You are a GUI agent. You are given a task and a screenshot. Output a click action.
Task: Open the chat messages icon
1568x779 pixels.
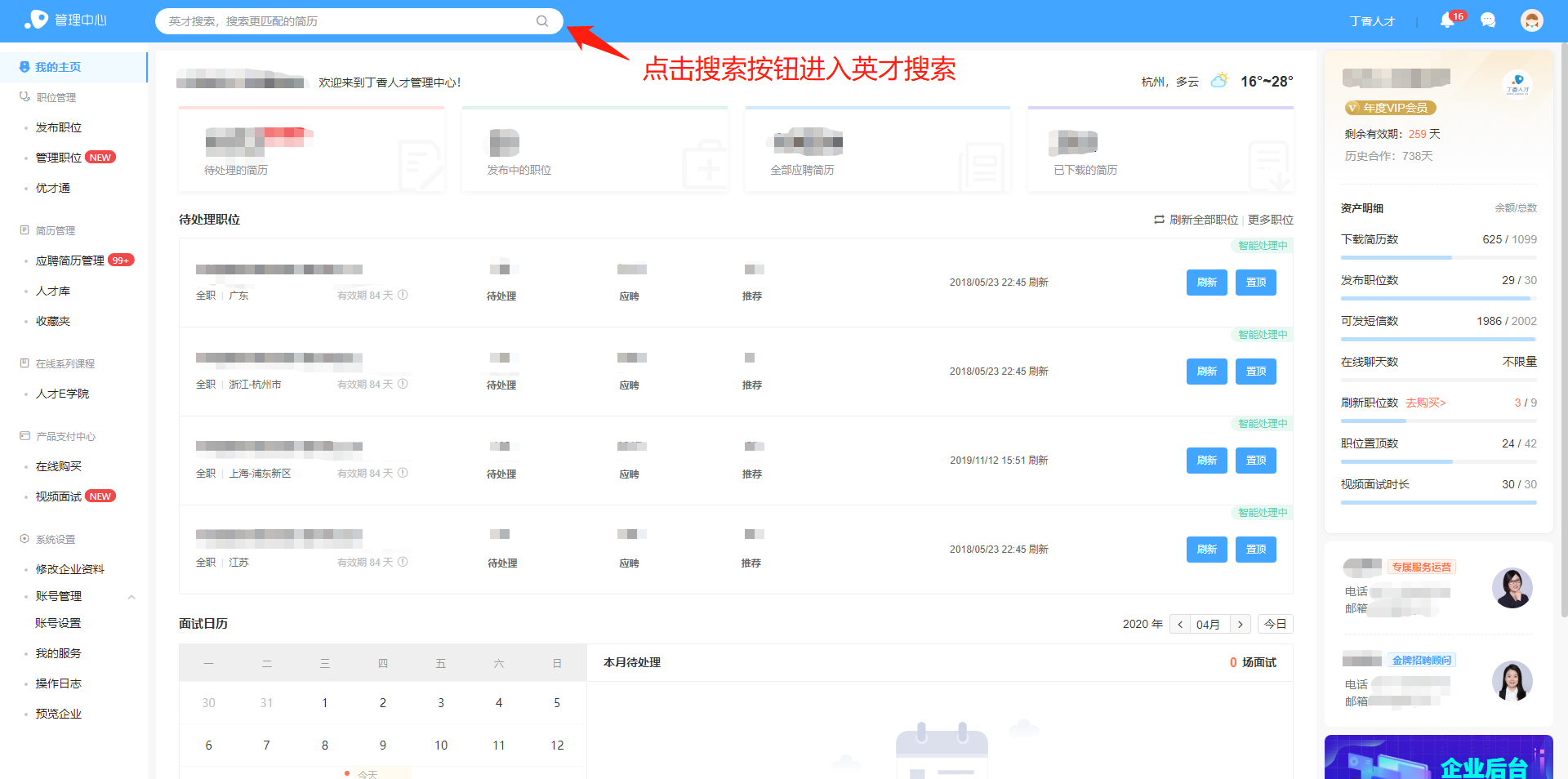click(1488, 20)
